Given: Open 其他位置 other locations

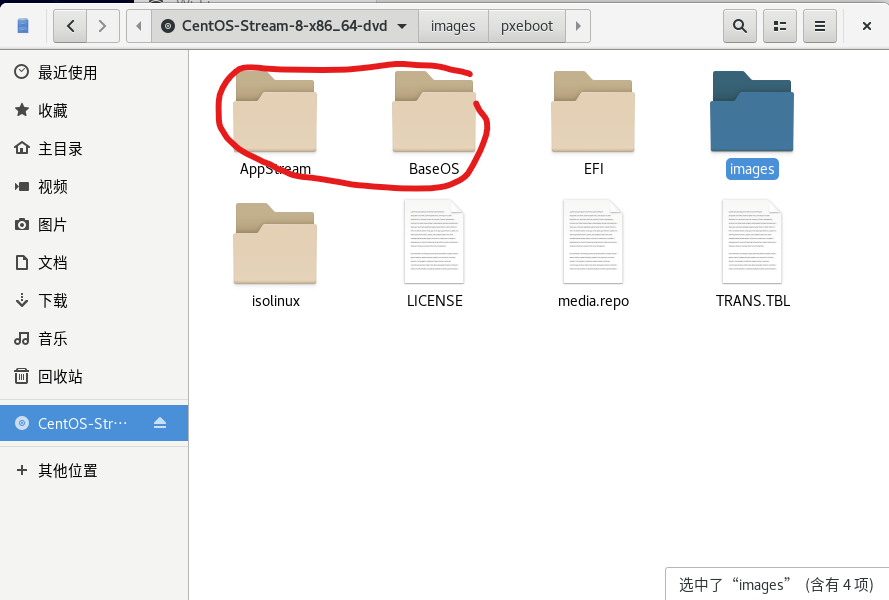Looking at the screenshot, I should [x=94, y=470].
